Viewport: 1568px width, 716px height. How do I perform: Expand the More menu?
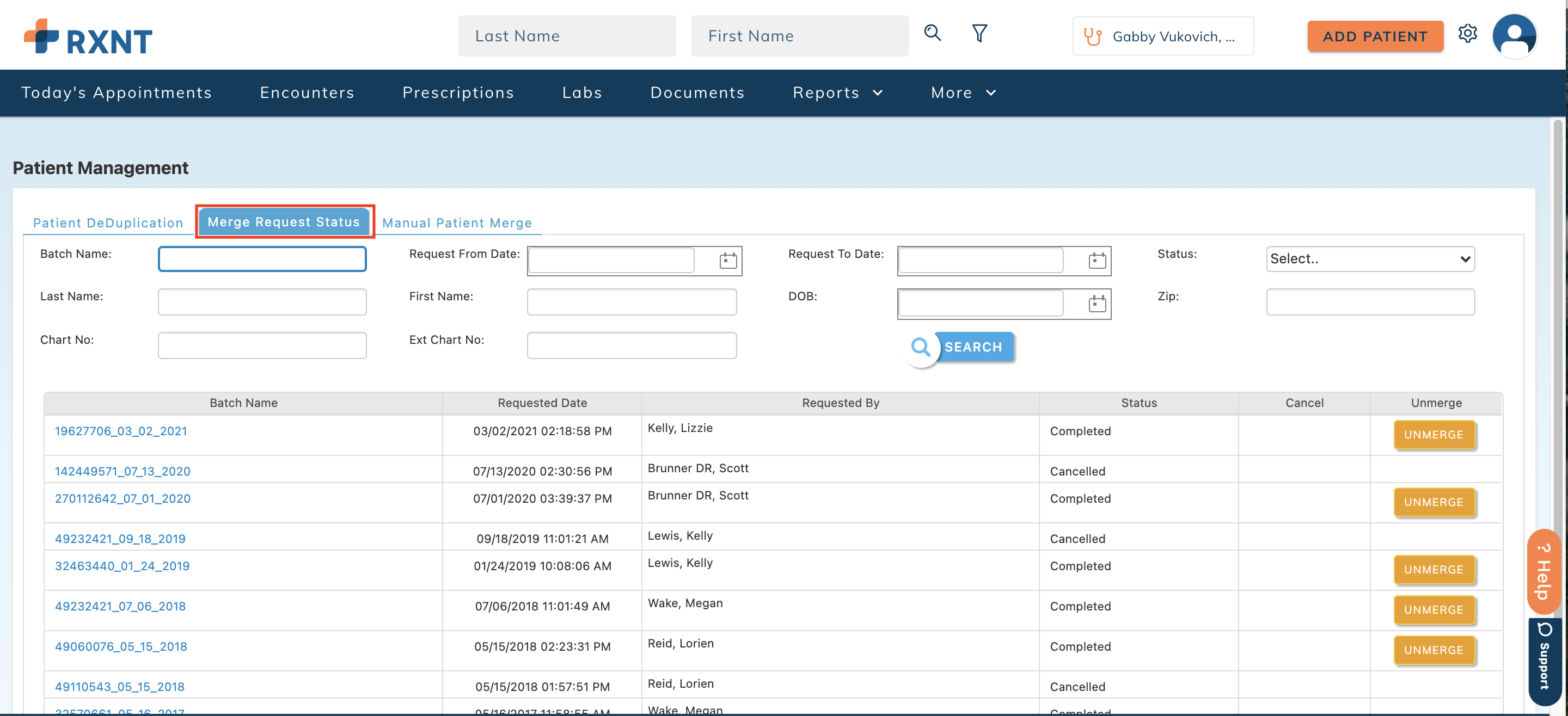point(963,92)
